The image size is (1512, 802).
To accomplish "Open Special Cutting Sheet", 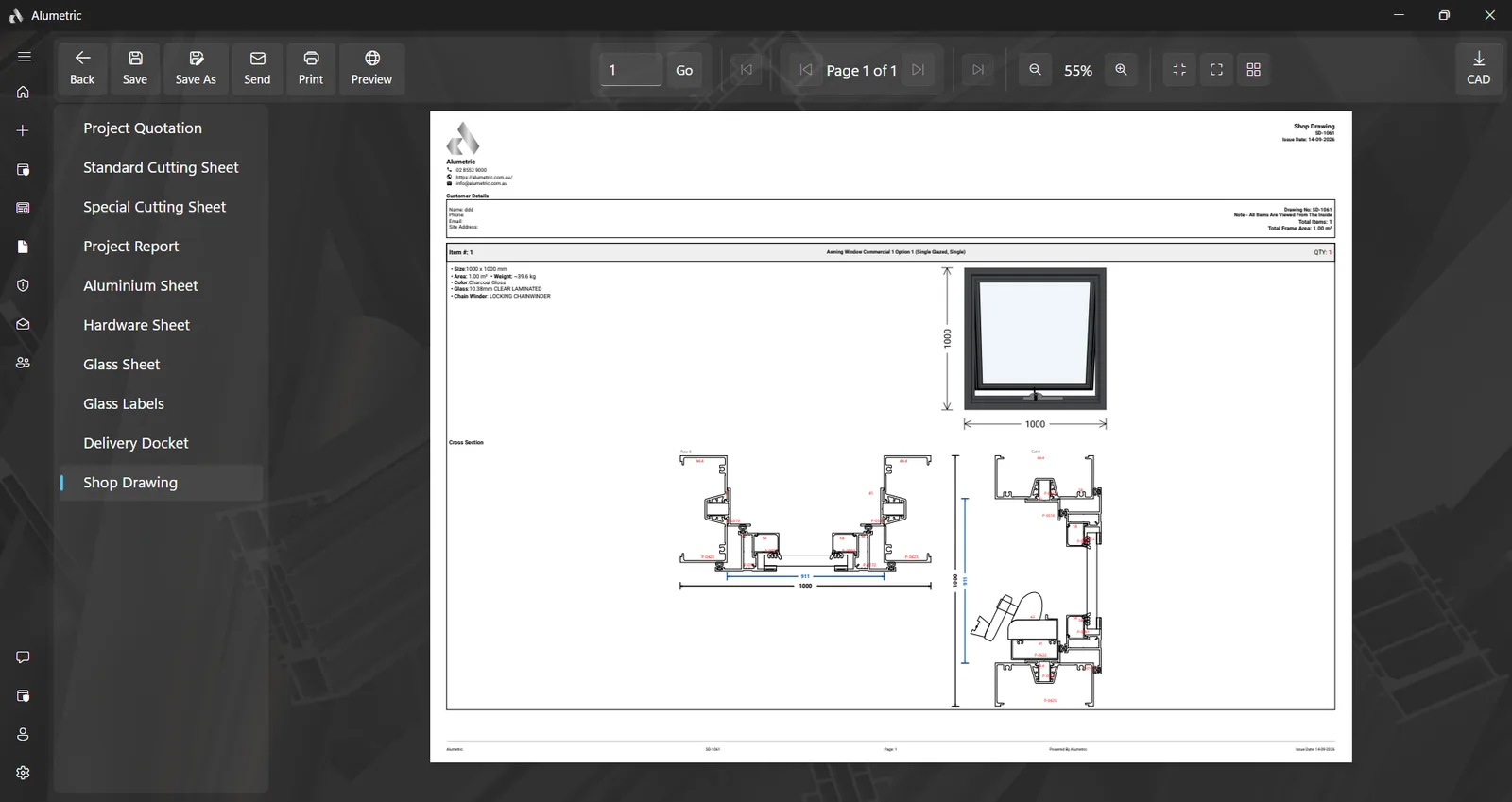I will [162, 207].
